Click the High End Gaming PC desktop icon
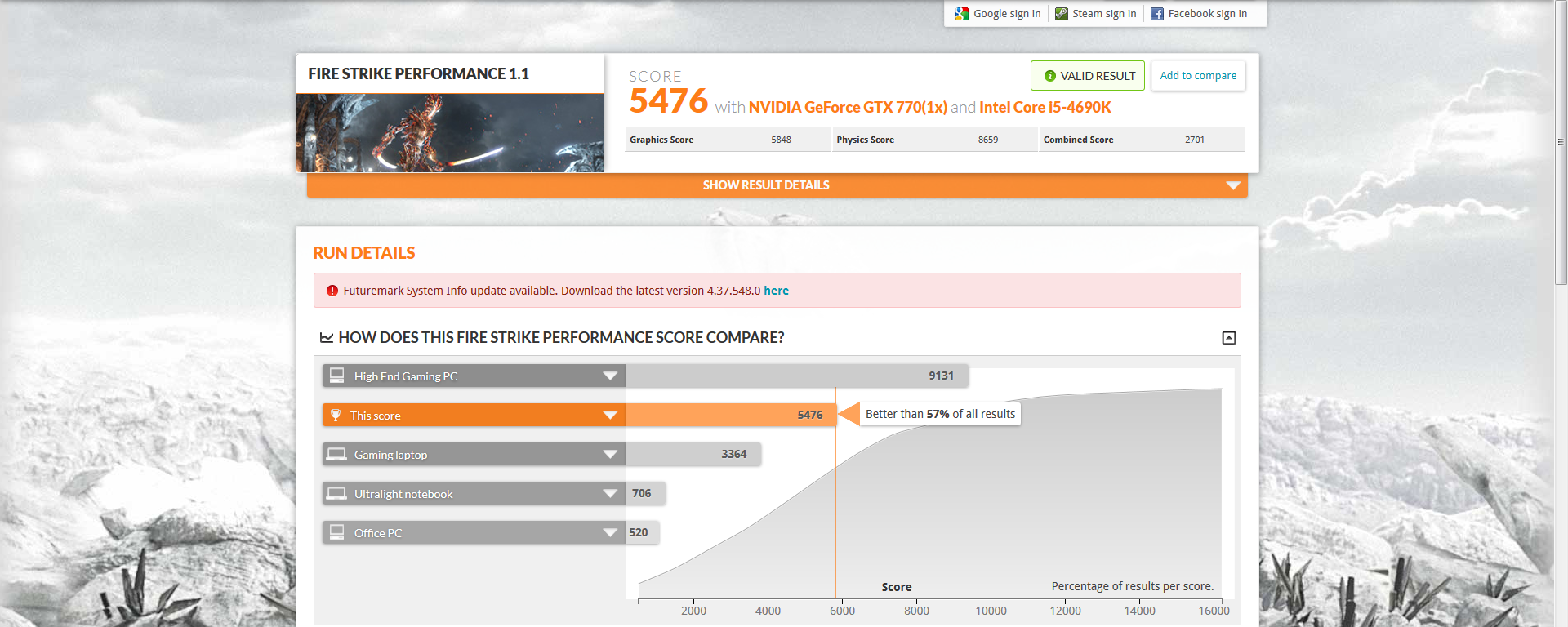1568x627 pixels. [x=336, y=376]
